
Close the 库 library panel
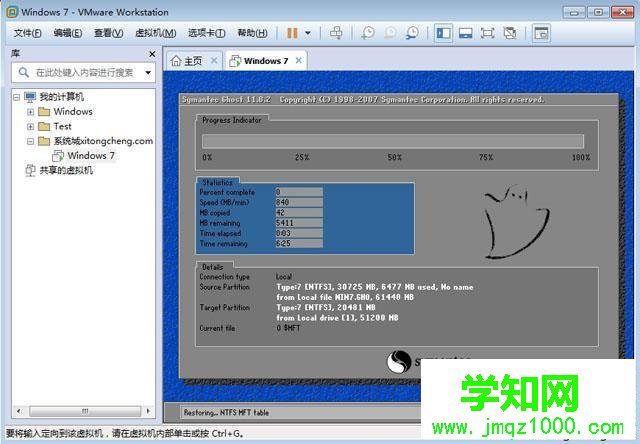(x=152, y=54)
